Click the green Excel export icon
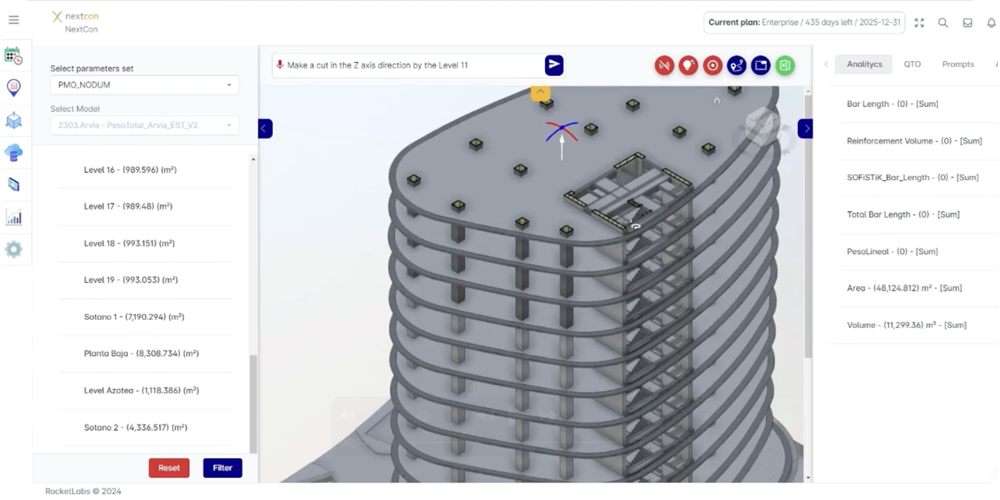This screenshot has width=1000, height=500. pos(785,65)
